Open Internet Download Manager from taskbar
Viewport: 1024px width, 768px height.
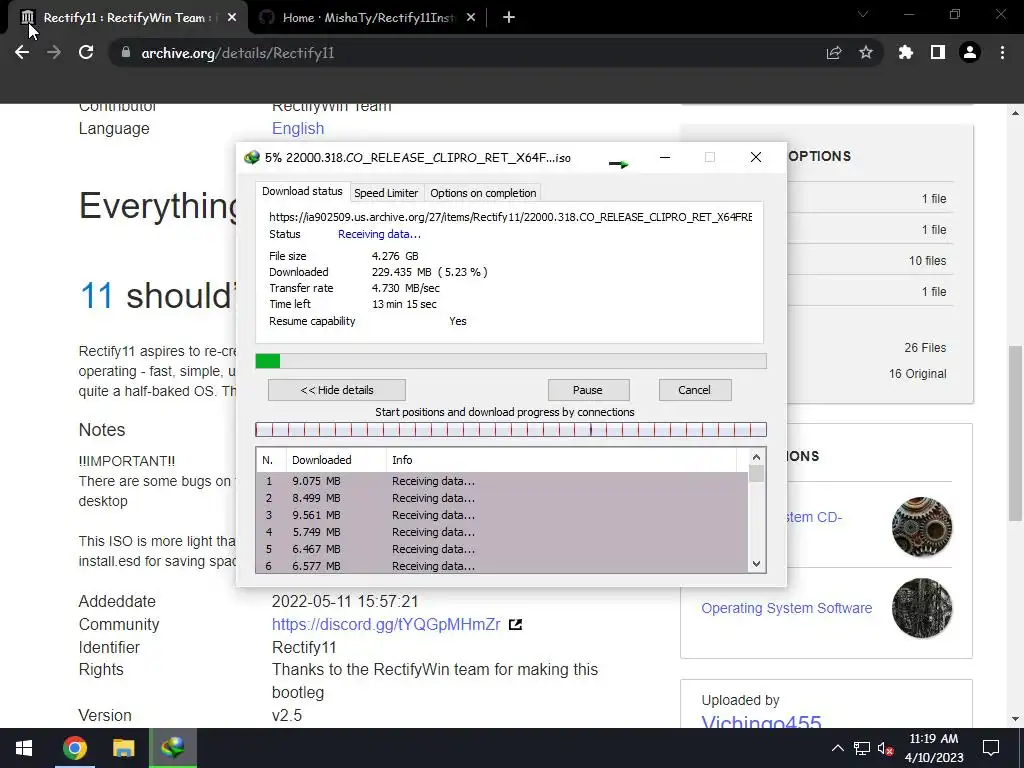(172, 748)
